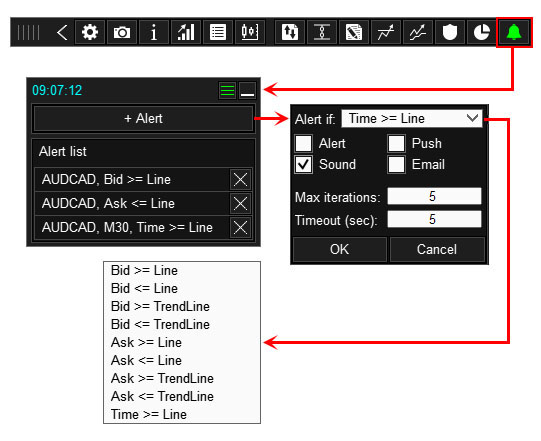Click the candlestick chart icon
Viewport: 541px width, 441px height.
coord(250,32)
